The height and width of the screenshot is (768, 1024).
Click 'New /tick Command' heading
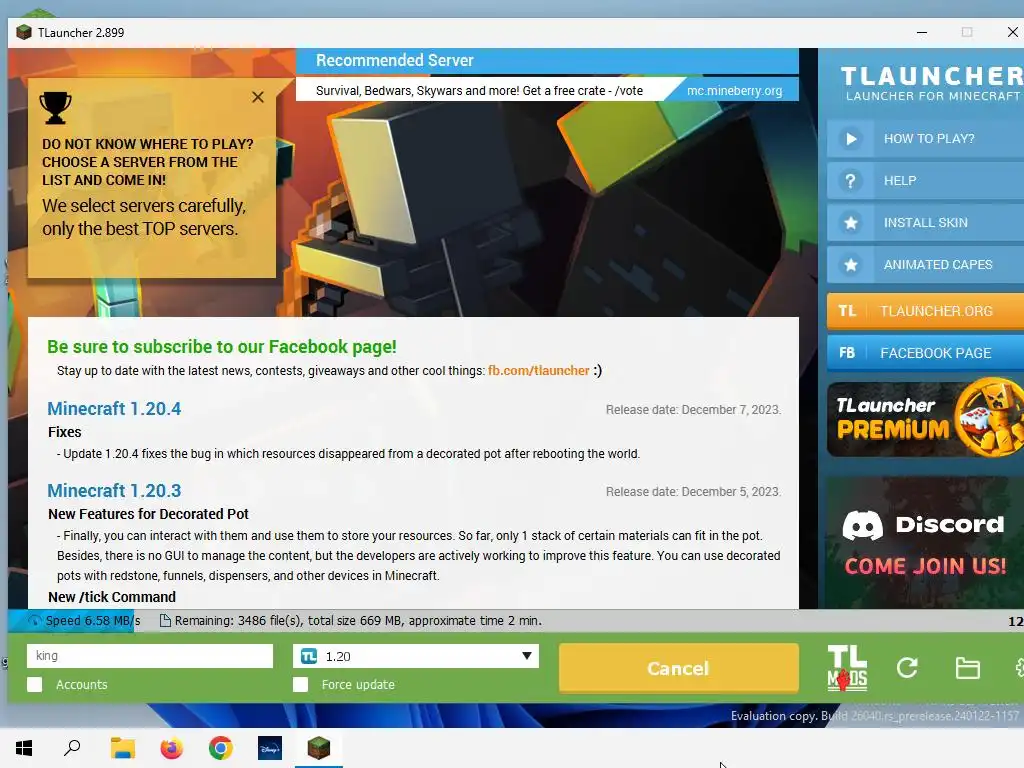(x=112, y=597)
